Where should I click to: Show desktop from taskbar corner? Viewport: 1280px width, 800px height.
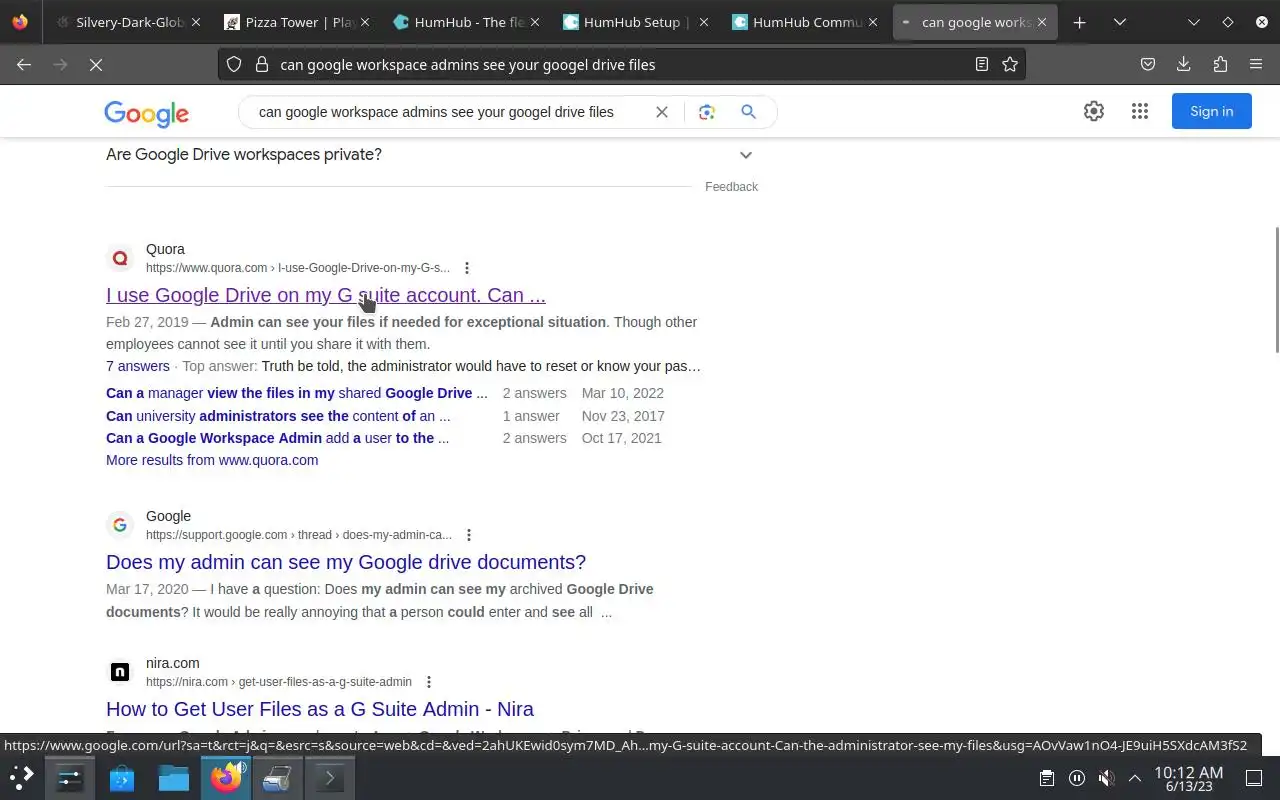click(x=1254, y=778)
